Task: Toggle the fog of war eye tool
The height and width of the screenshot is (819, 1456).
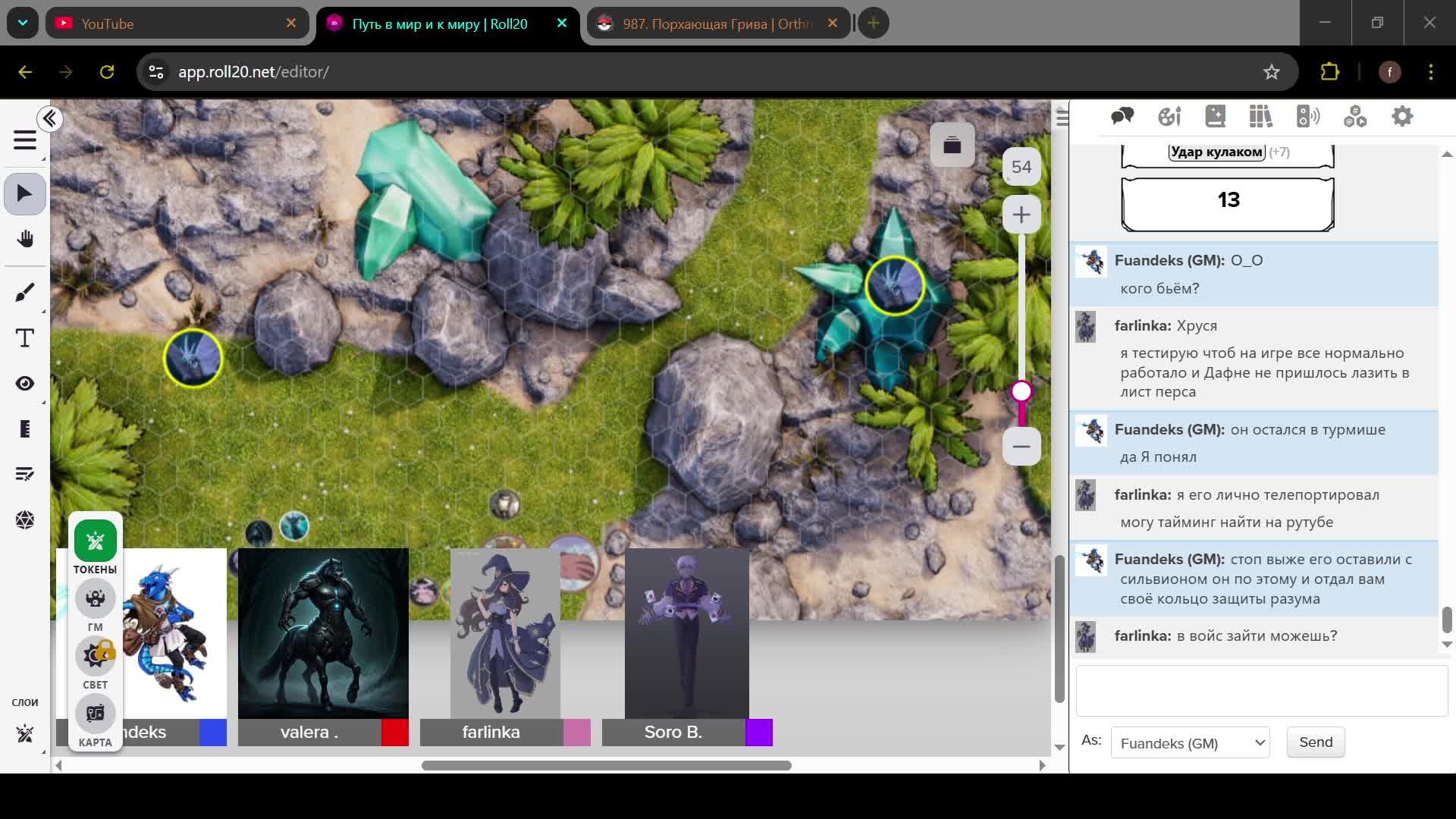Action: point(24,384)
